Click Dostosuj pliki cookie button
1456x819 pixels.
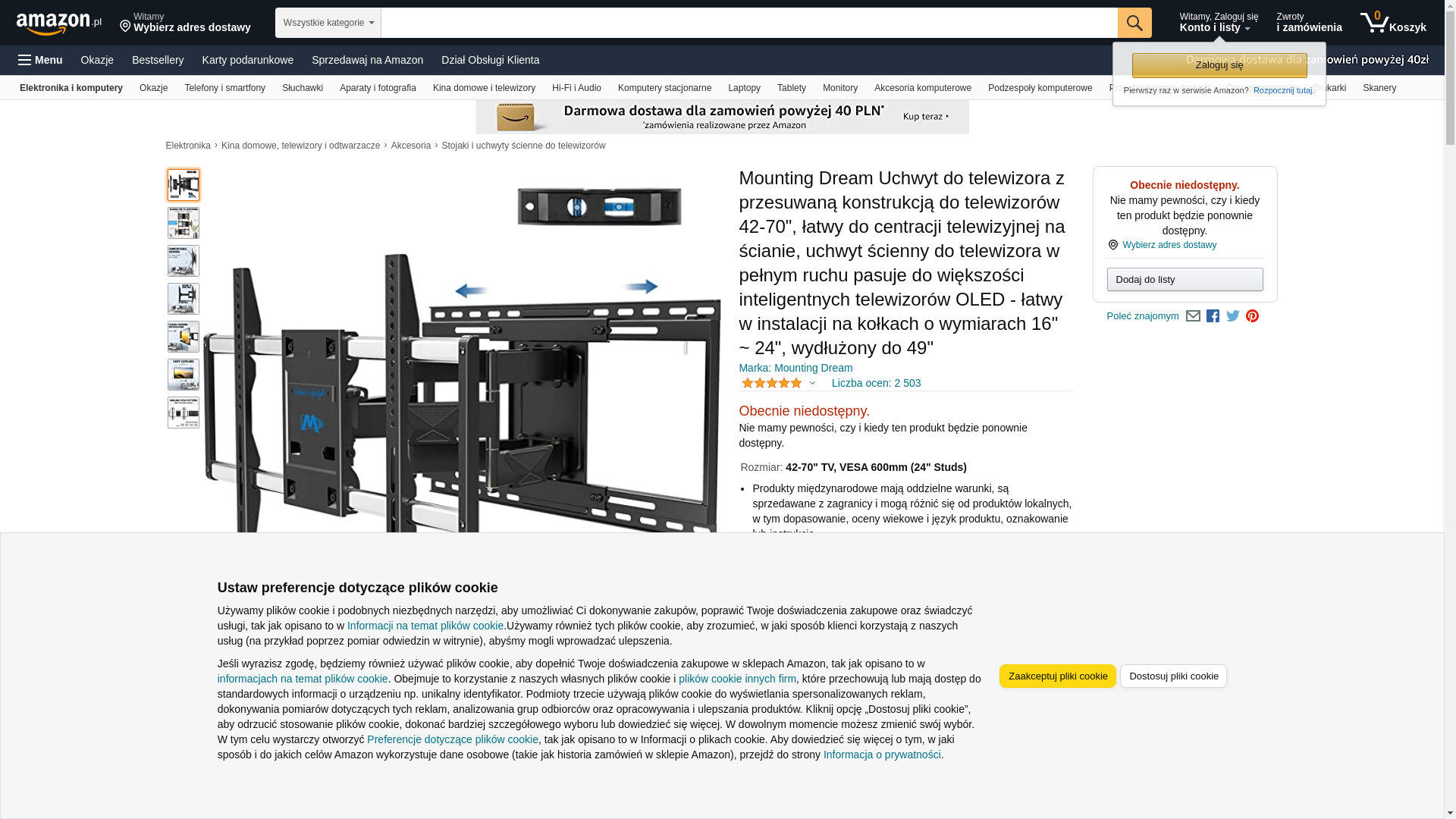tap(1173, 676)
